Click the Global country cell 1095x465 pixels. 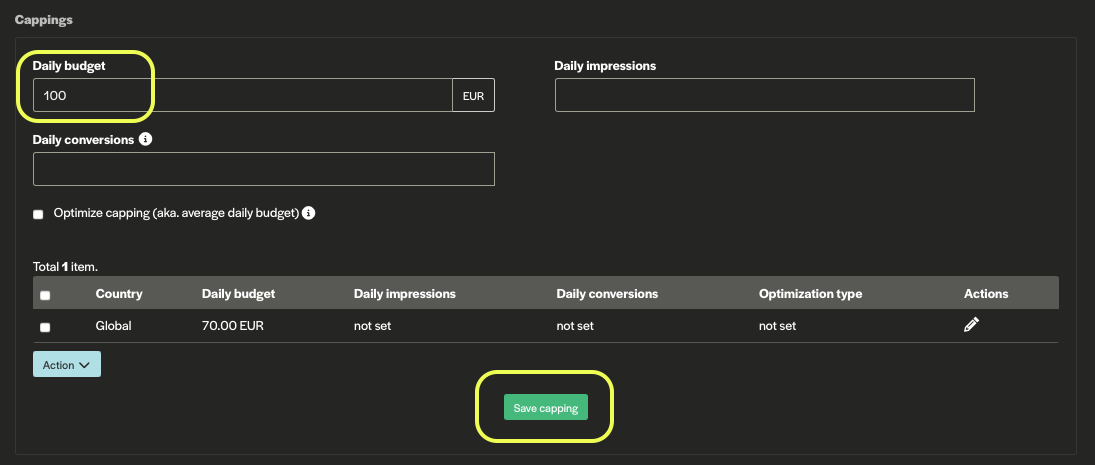[x=114, y=326]
